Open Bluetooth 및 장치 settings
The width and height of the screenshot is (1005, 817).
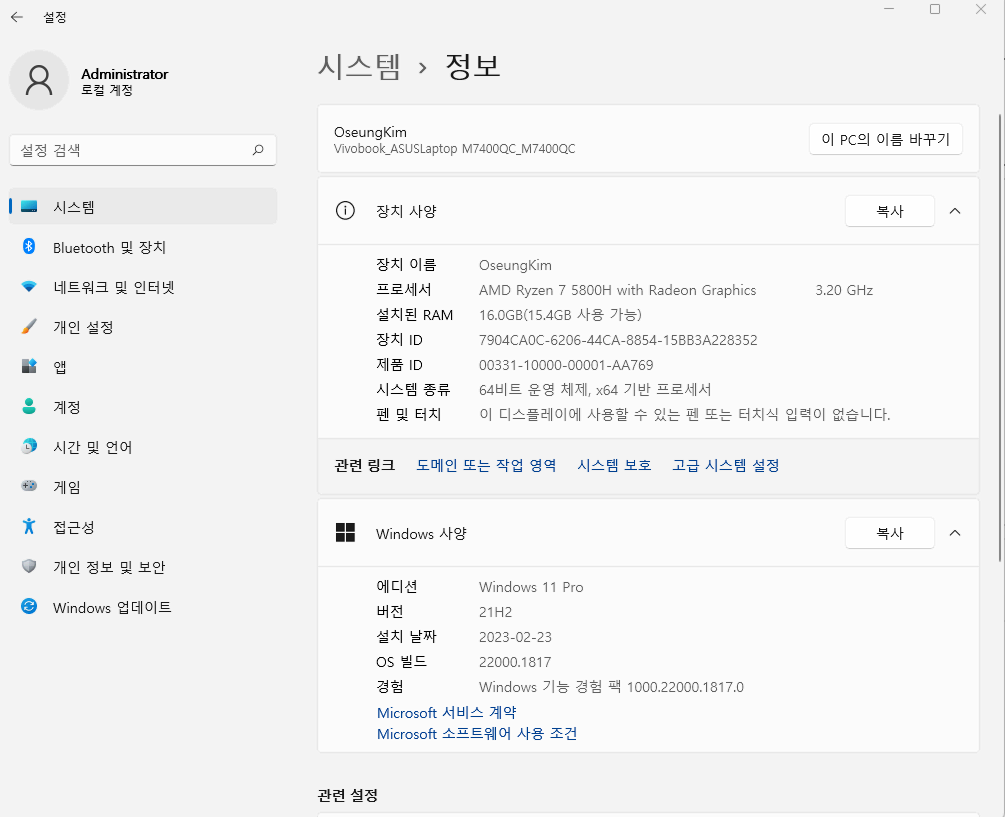coord(143,247)
